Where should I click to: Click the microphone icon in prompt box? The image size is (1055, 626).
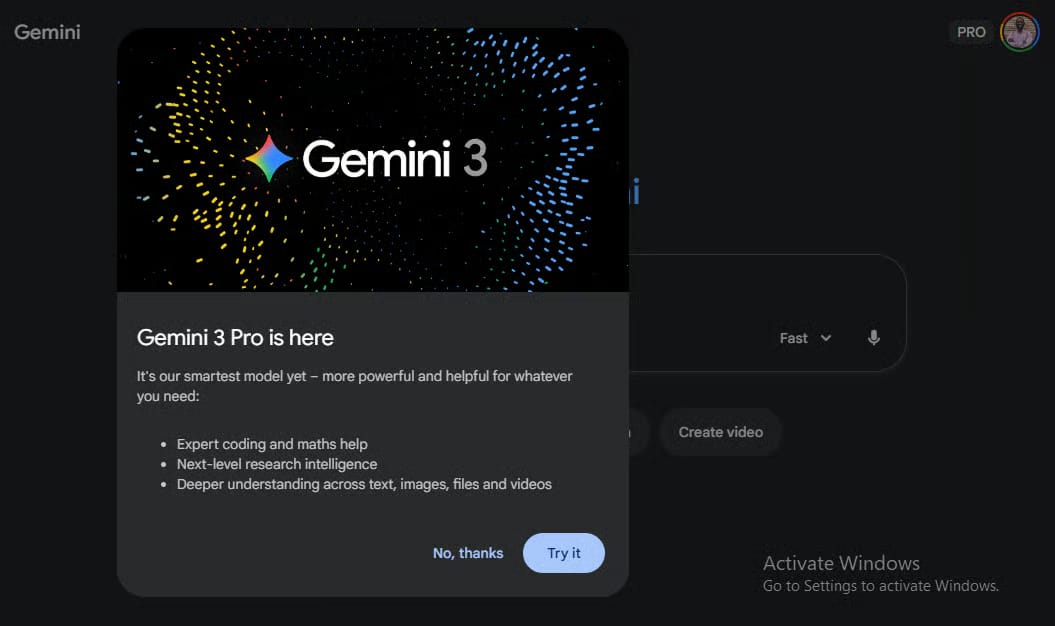873,338
